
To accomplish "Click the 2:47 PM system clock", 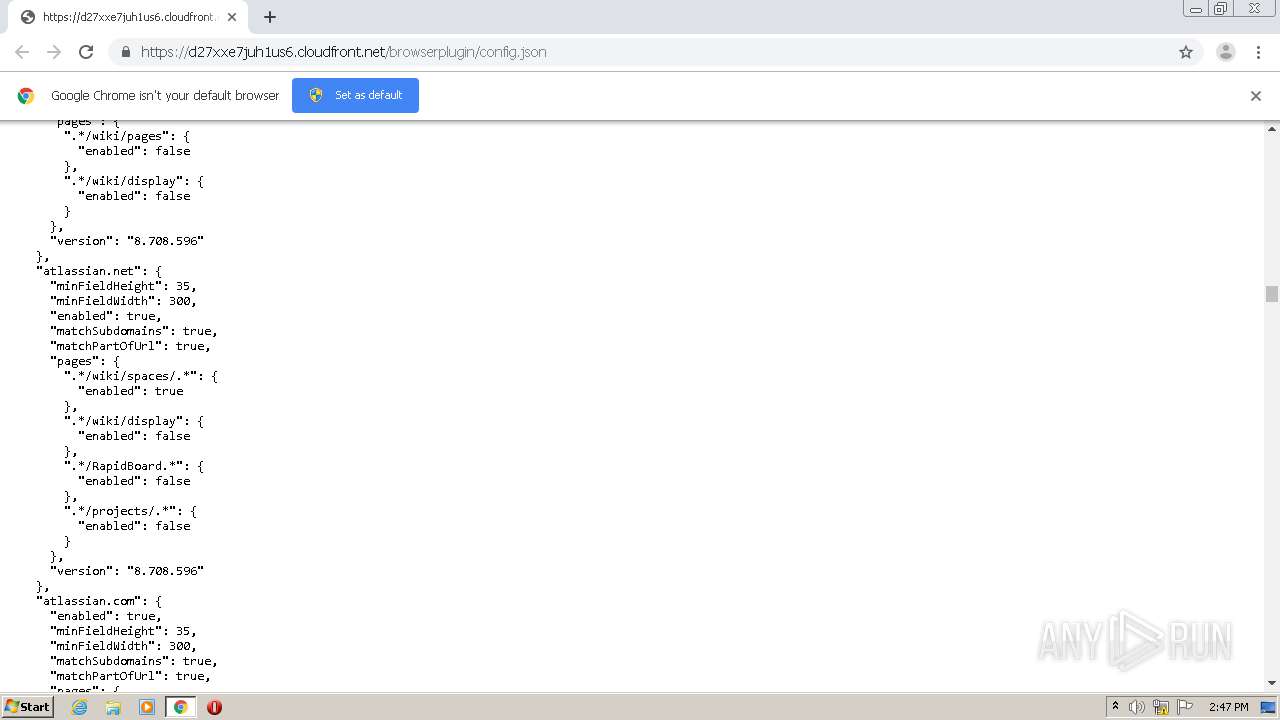I will coord(1229,707).
